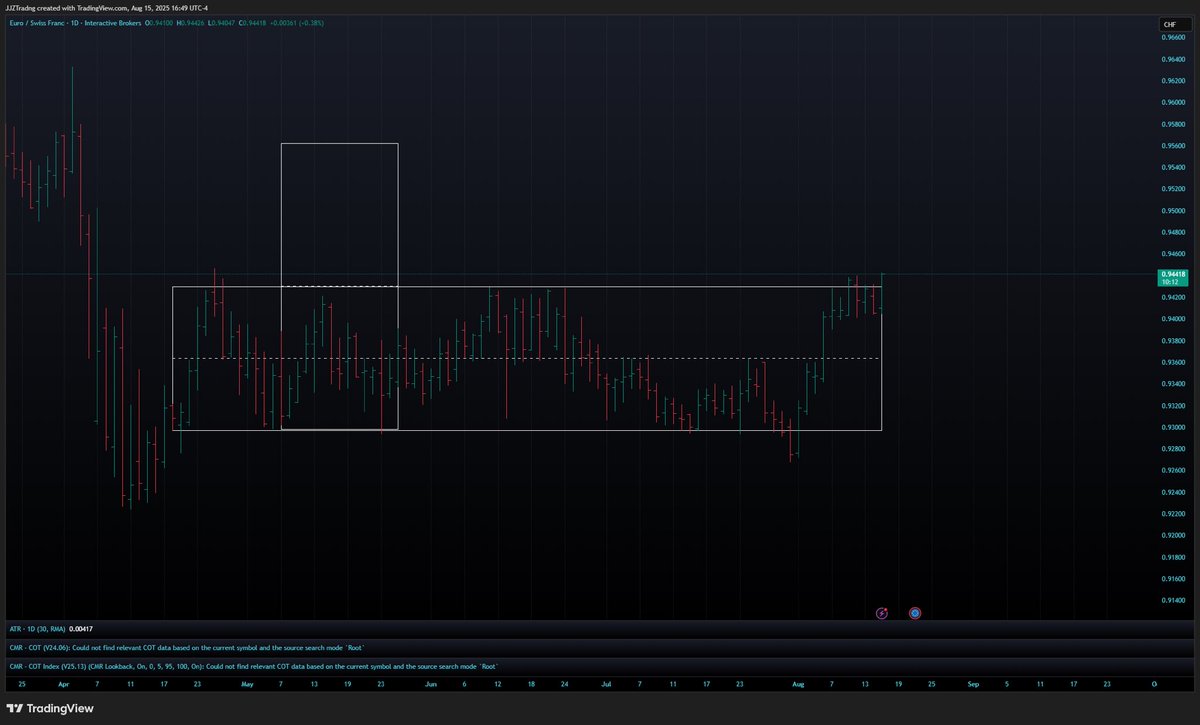
Task: Click the 0.93000 price axis label
Action: click(1174, 428)
